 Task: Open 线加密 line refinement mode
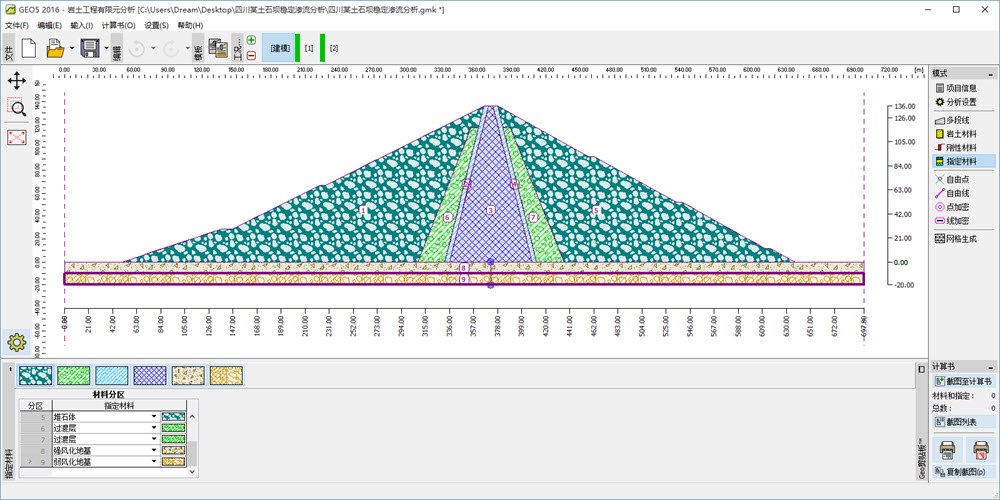click(x=962, y=221)
